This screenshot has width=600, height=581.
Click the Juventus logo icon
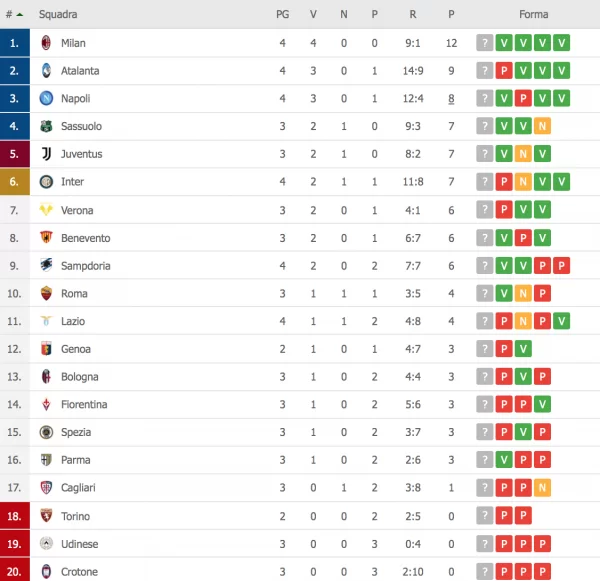pyautogui.click(x=45, y=154)
